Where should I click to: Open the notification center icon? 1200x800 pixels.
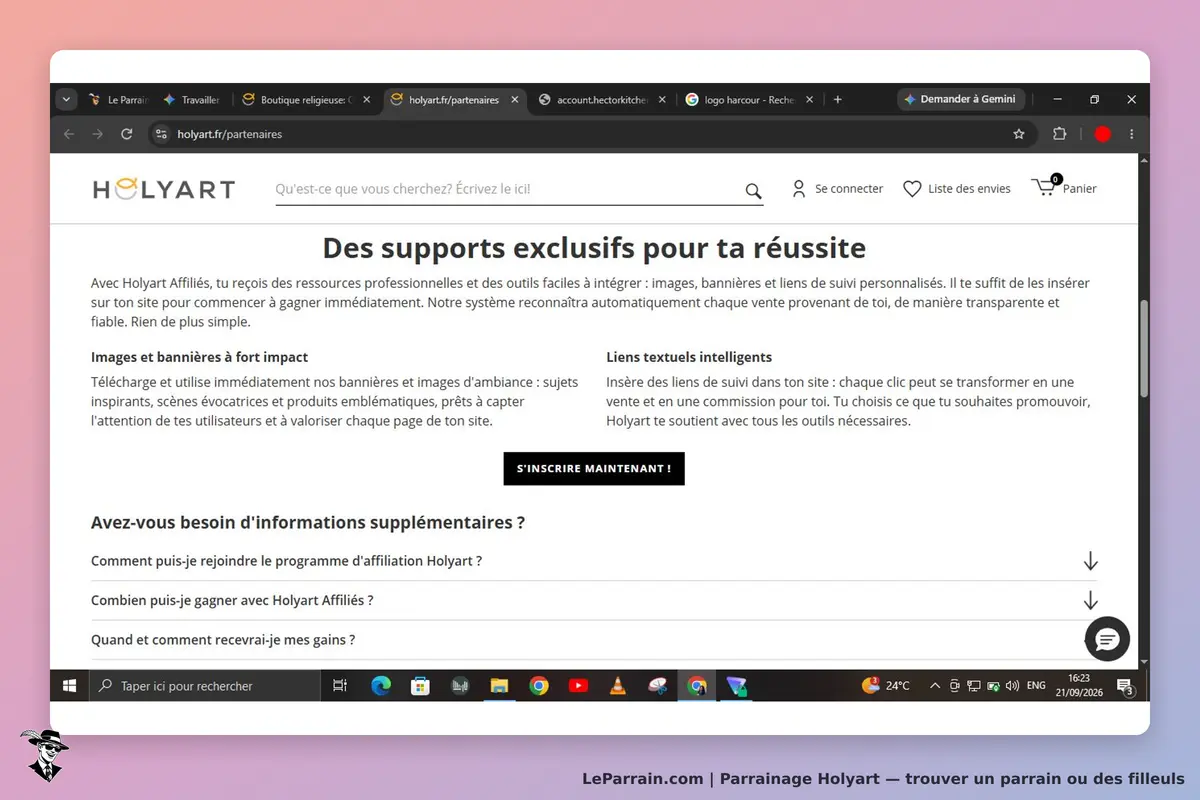click(1125, 686)
